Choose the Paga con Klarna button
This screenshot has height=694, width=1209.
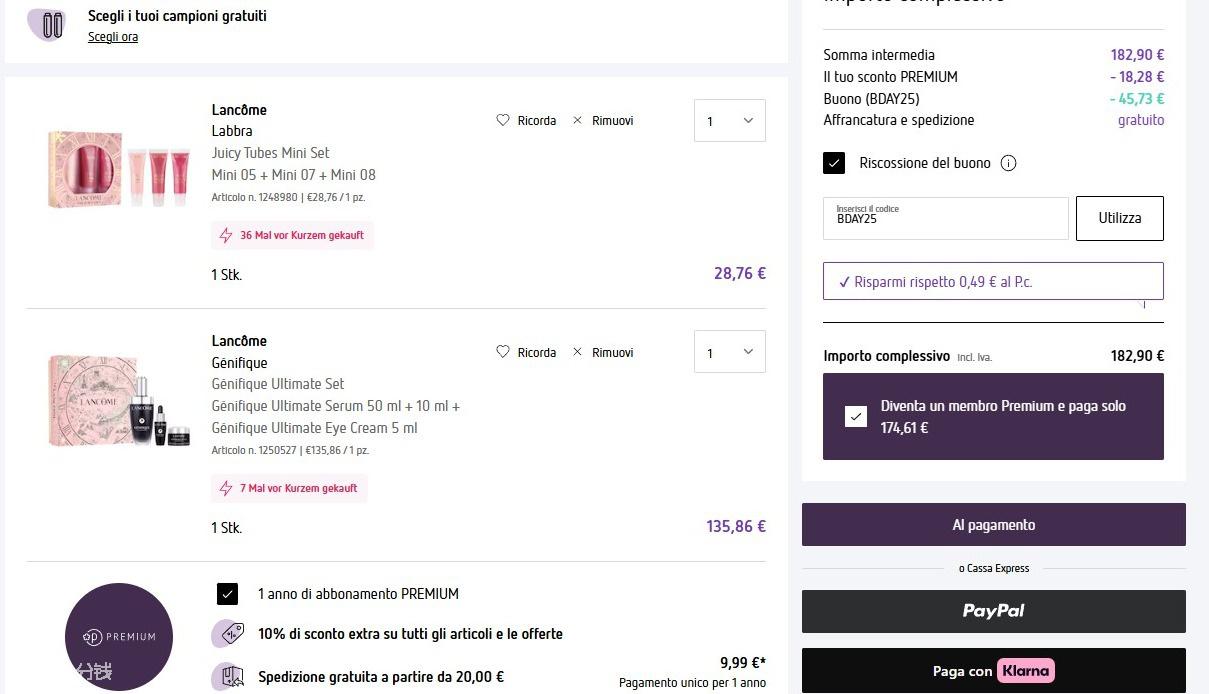click(x=993, y=671)
